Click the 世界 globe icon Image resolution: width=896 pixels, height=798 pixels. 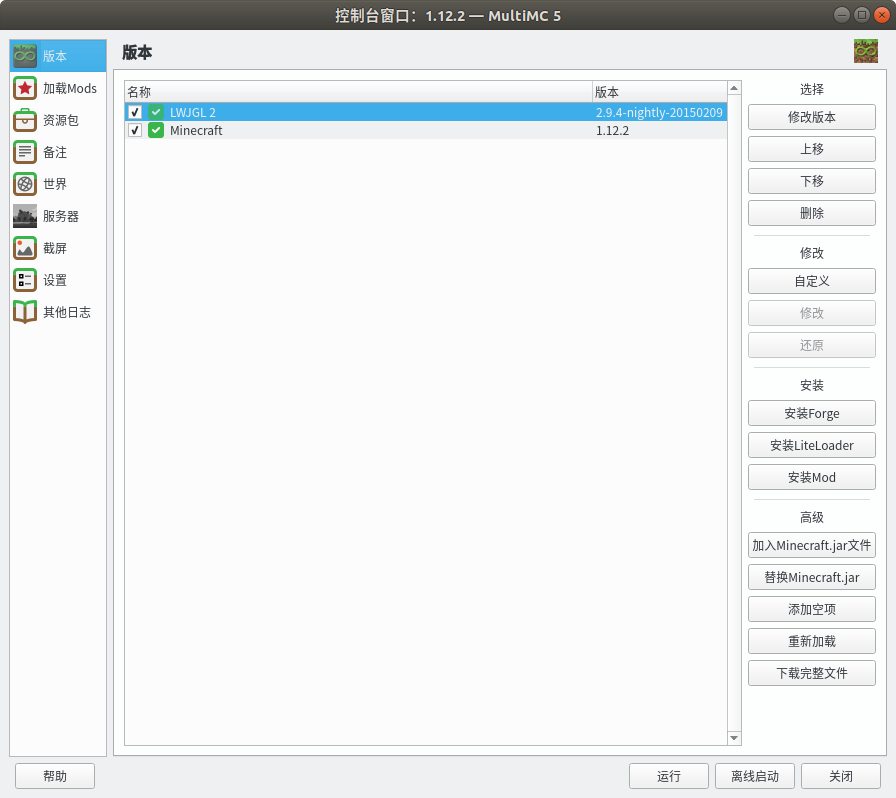tap(25, 184)
